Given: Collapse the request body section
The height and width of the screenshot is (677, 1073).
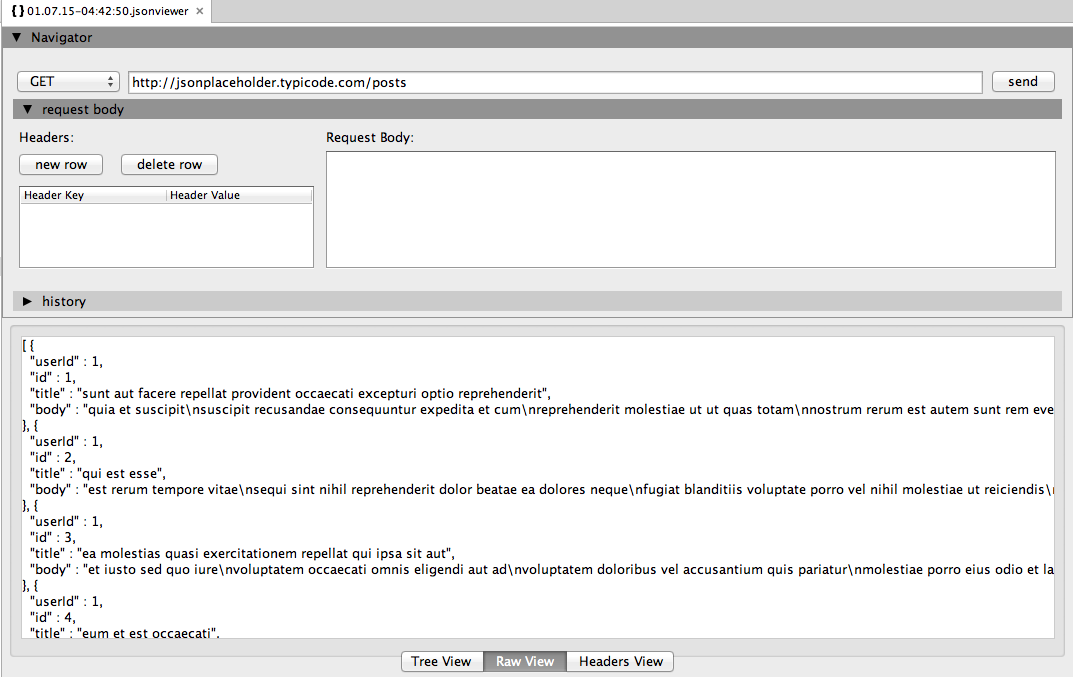Looking at the screenshot, I should pyautogui.click(x=26, y=109).
